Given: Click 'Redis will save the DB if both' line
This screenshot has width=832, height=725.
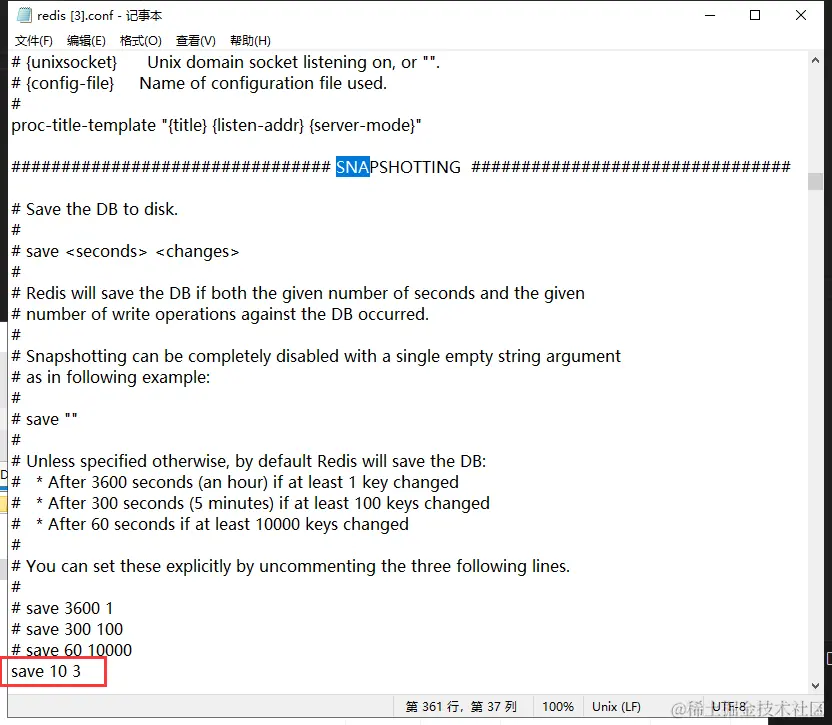Looking at the screenshot, I should point(298,293).
